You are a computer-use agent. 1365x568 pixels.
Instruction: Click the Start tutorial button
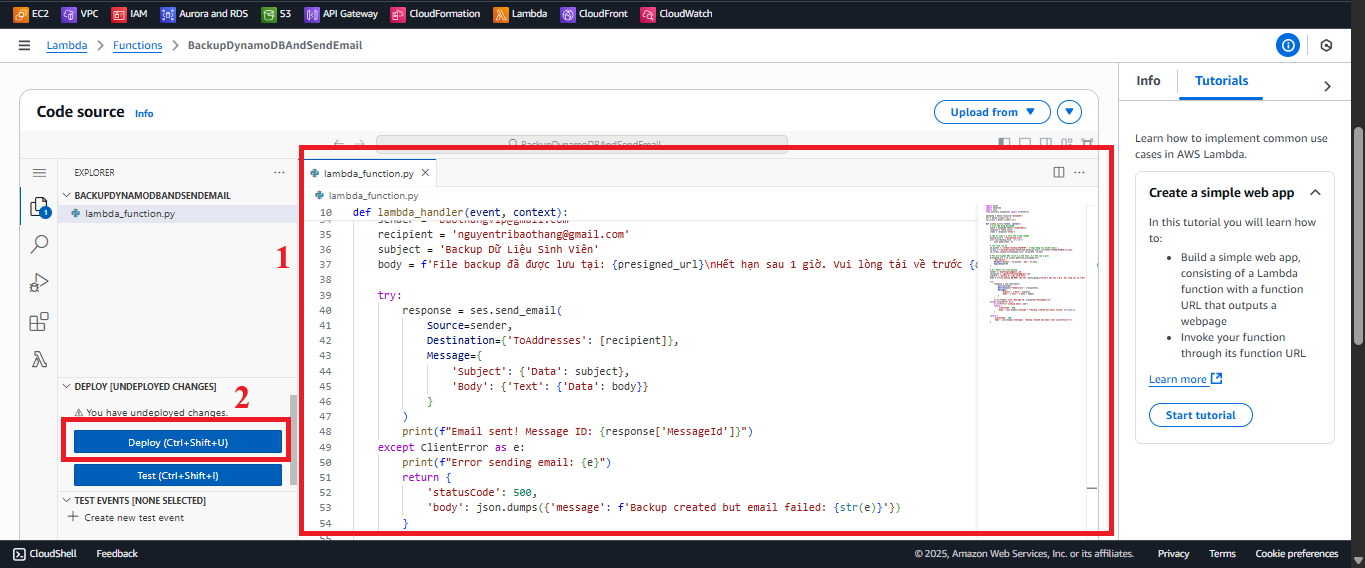(1200, 415)
